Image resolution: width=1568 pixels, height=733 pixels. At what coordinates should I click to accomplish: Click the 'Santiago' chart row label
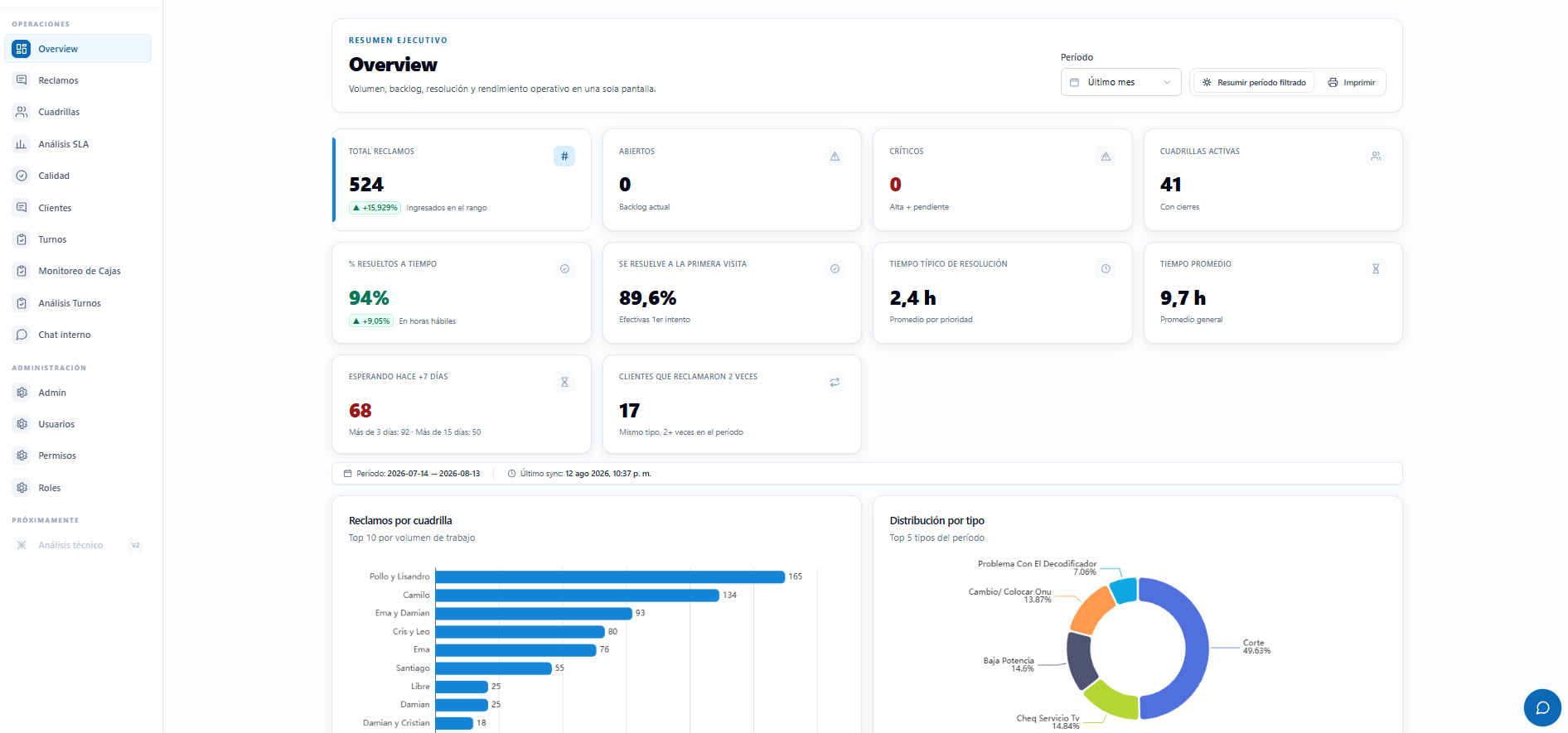tap(413, 668)
